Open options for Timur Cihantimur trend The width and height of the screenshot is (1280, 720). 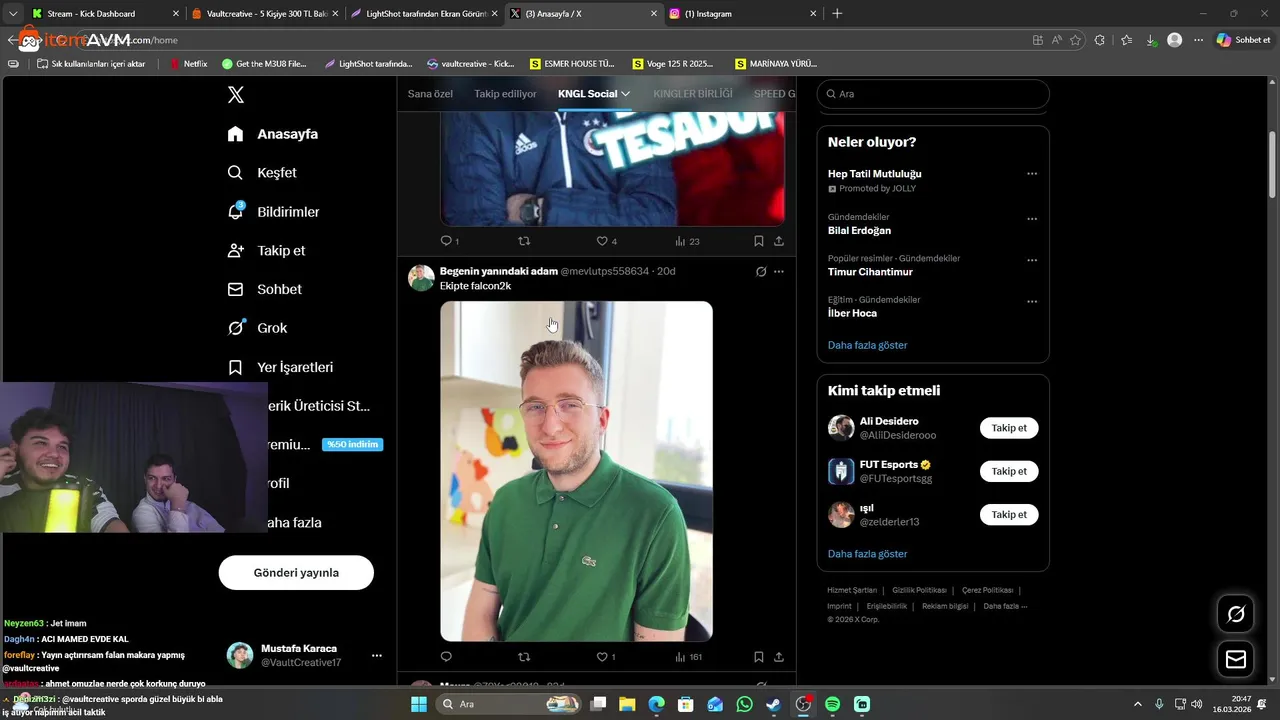tap(1032, 260)
